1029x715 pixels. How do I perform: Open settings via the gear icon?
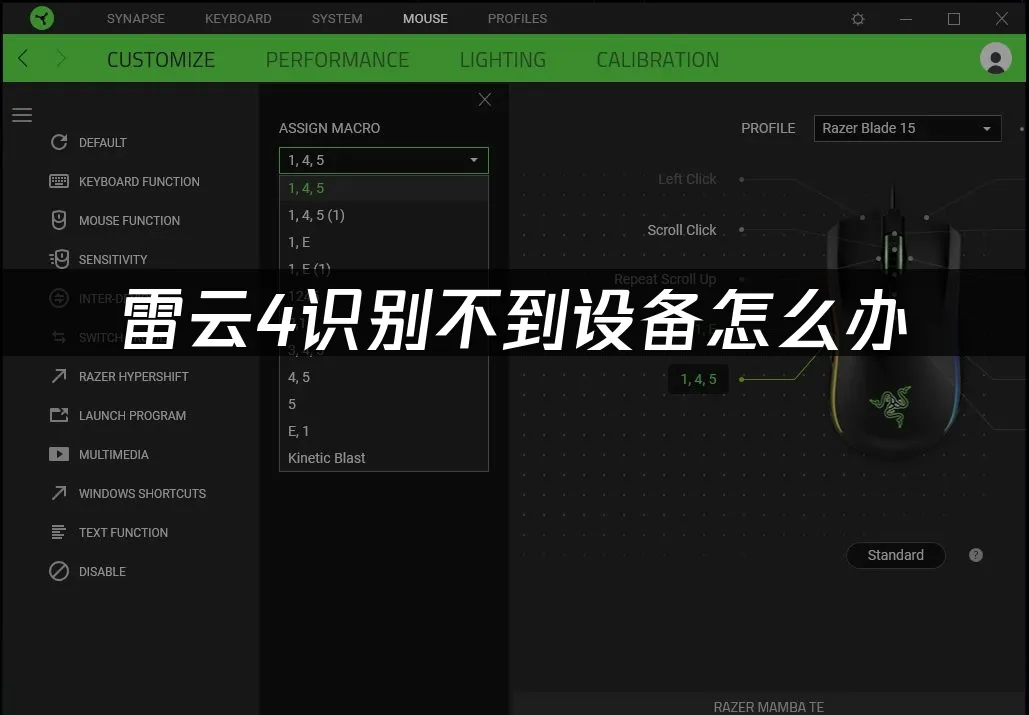[x=857, y=18]
